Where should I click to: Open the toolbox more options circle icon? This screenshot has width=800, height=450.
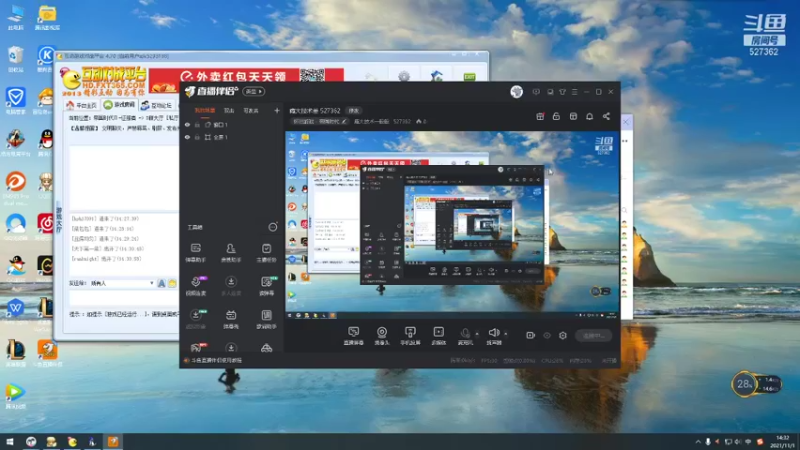point(273,227)
